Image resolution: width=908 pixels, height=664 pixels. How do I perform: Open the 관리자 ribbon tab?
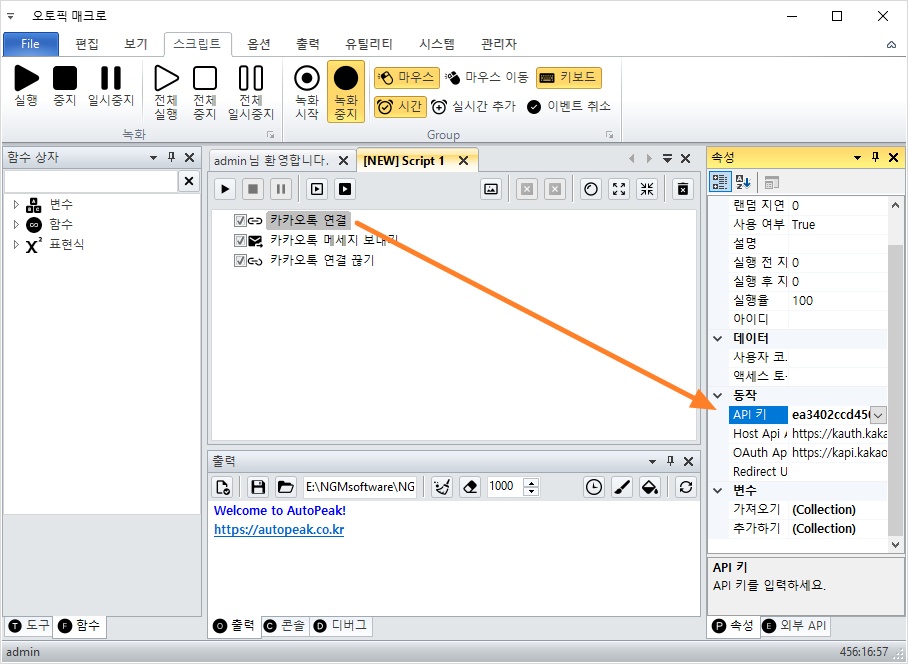[x=499, y=44]
